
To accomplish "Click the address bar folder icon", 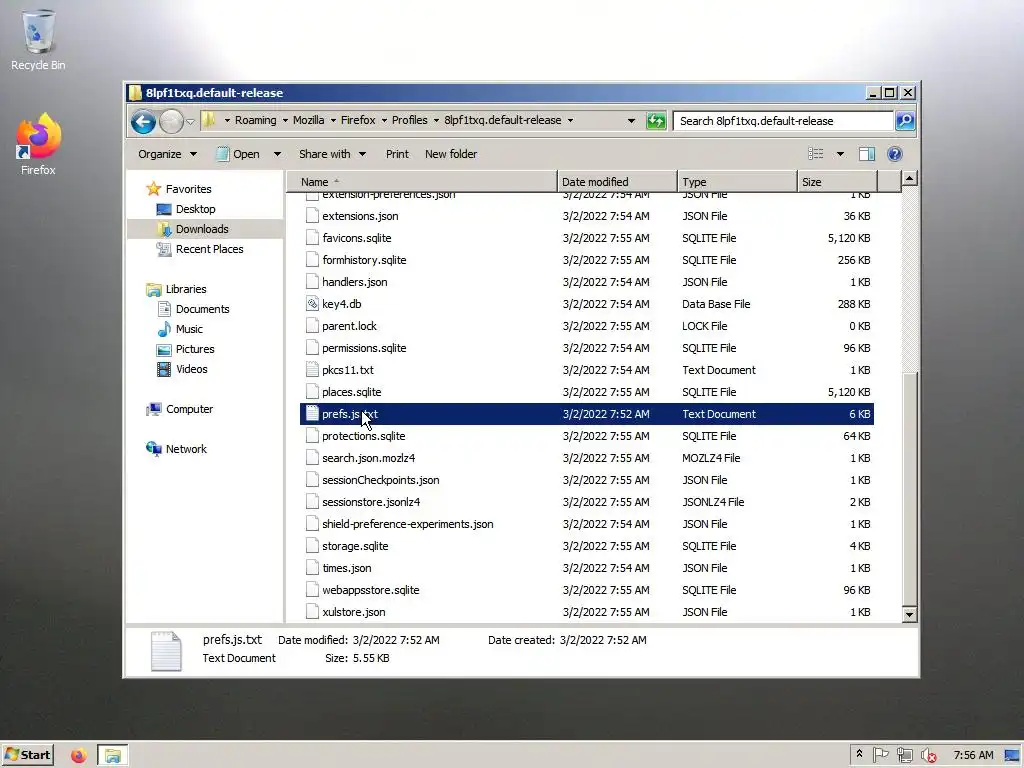I will coord(208,120).
